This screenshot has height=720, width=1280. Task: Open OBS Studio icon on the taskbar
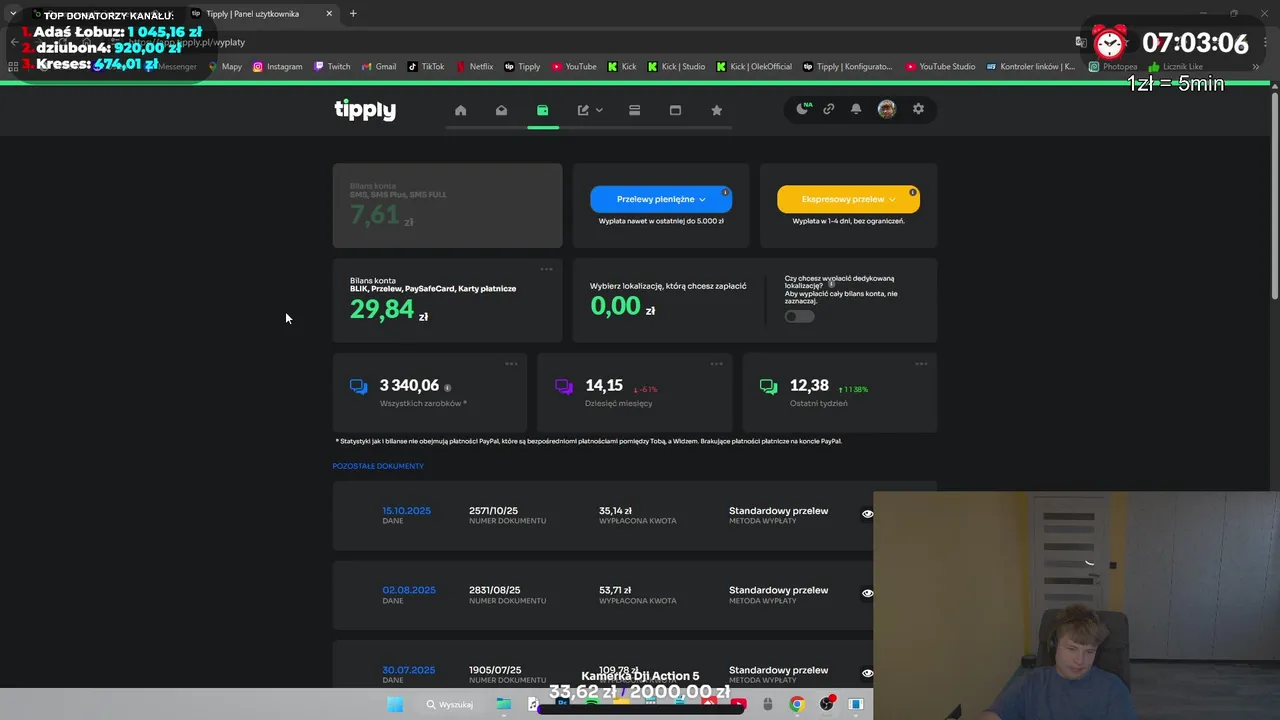tap(827, 704)
